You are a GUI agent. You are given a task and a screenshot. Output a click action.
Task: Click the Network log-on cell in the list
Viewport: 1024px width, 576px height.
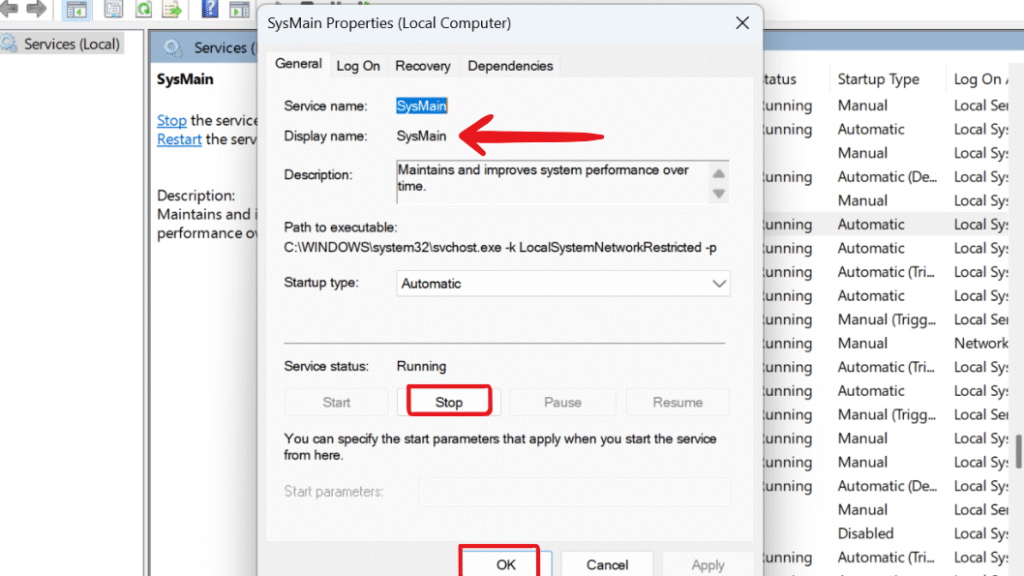[981, 344]
